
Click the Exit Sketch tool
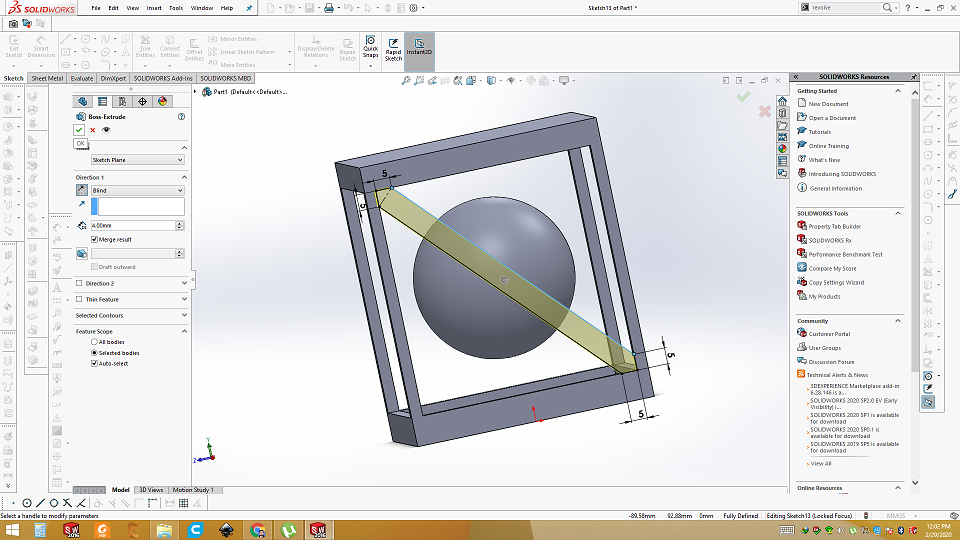[13, 47]
